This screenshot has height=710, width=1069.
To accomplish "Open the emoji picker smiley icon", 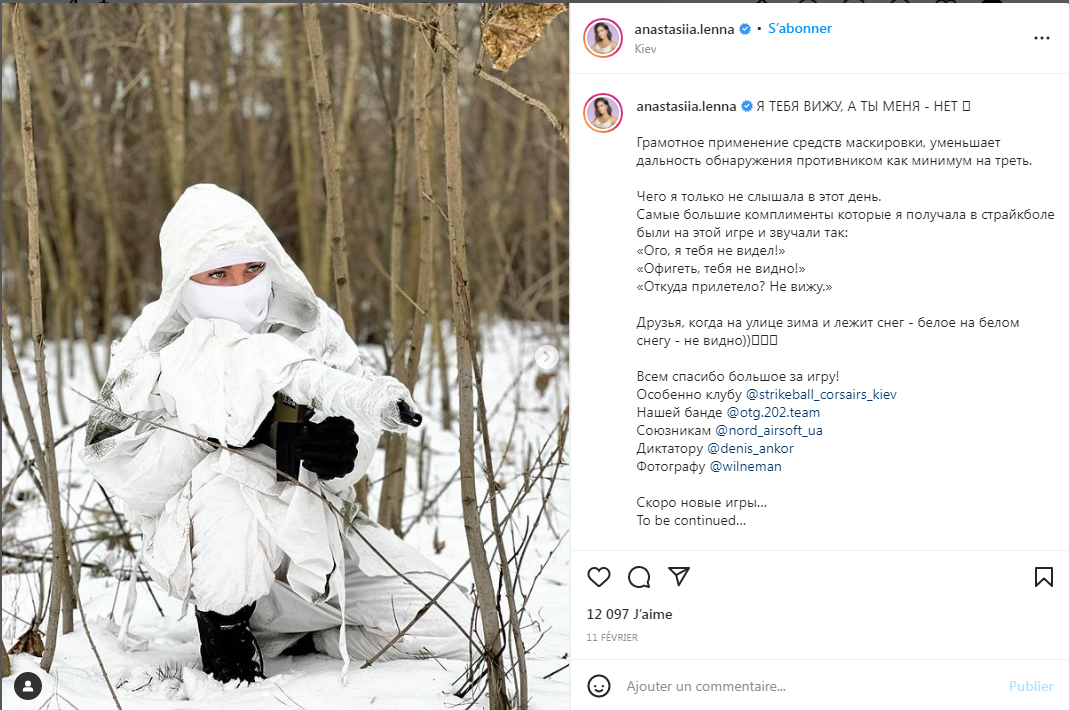I will (599, 686).
